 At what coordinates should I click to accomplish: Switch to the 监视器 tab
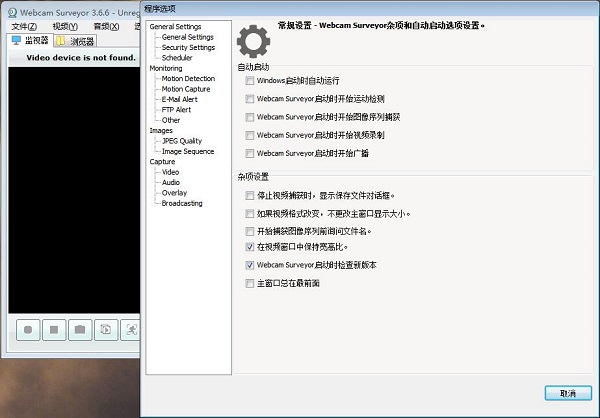[x=30, y=41]
